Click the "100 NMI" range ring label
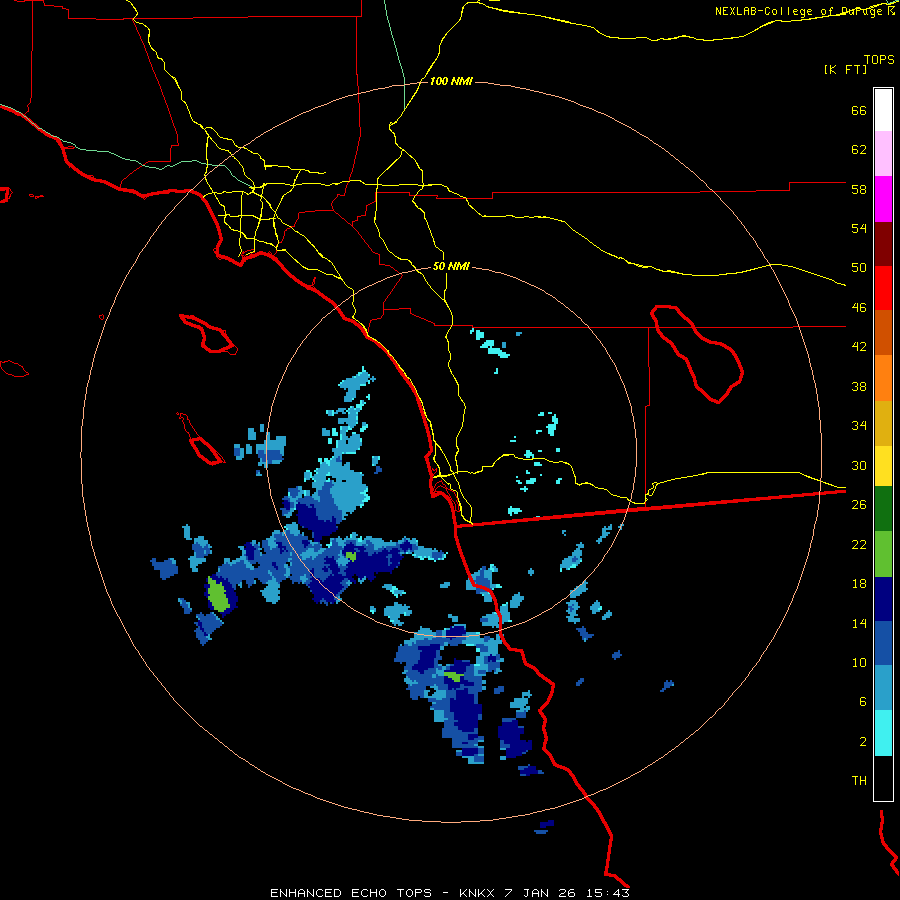The image size is (900, 900). pos(451,82)
